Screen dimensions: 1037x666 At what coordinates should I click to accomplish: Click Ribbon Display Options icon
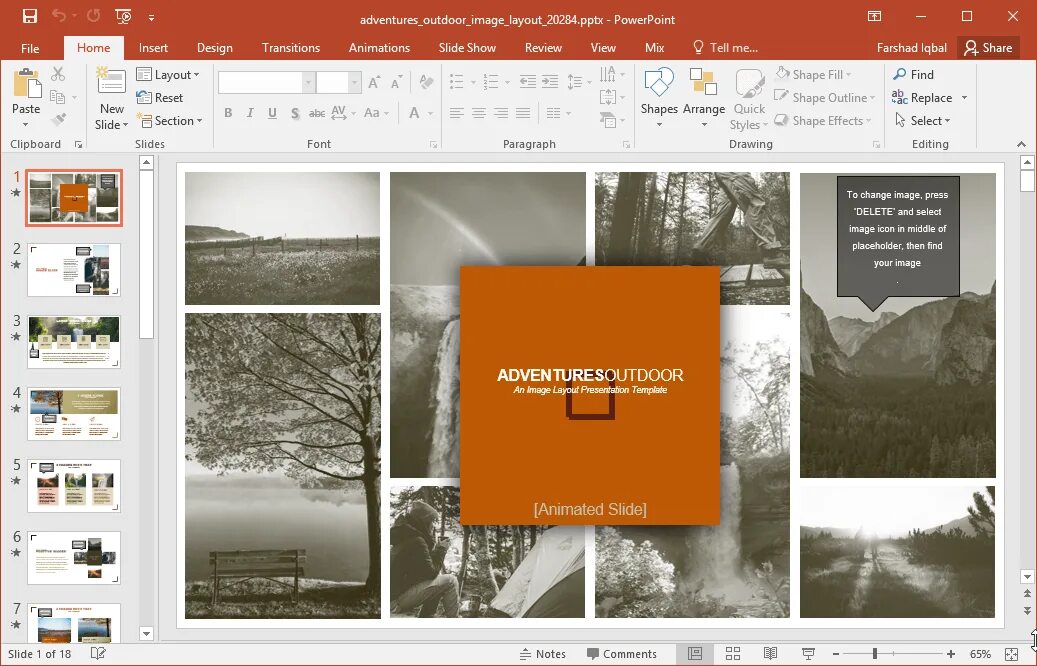click(x=874, y=17)
